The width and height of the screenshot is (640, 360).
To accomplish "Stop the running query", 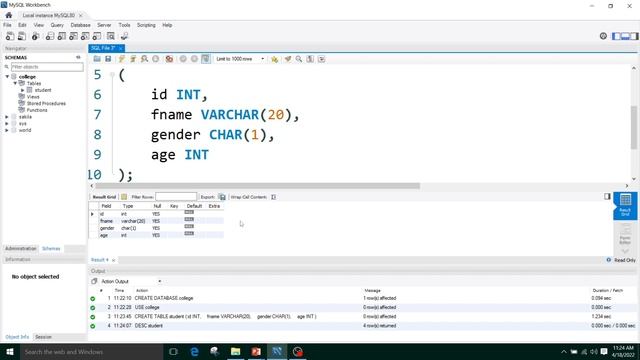I will point(156,59).
